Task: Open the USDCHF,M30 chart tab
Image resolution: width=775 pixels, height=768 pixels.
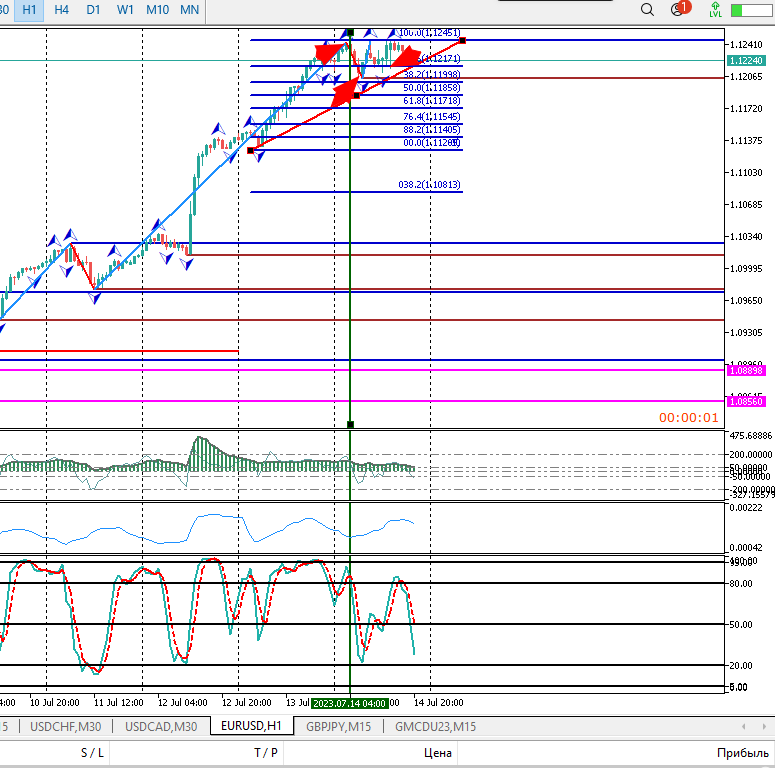Action: tap(66, 727)
